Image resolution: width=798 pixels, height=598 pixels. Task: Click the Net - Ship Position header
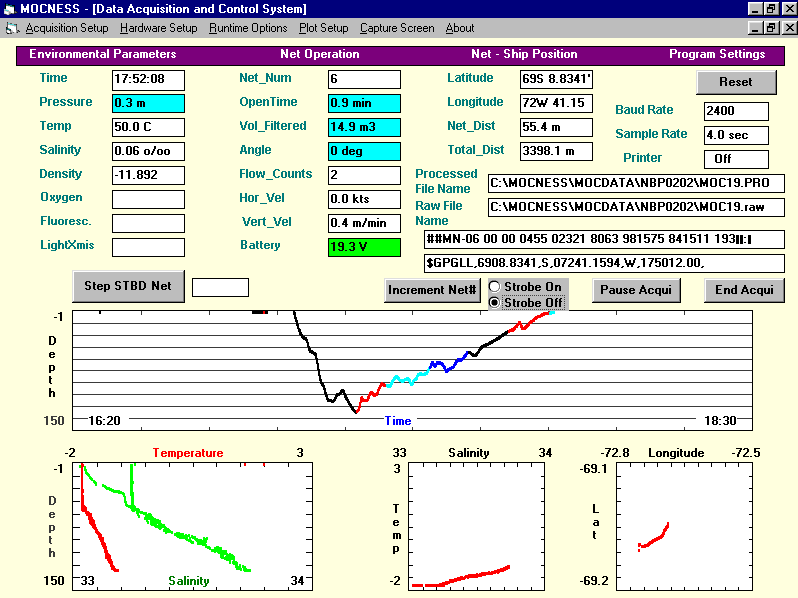point(524,54)
